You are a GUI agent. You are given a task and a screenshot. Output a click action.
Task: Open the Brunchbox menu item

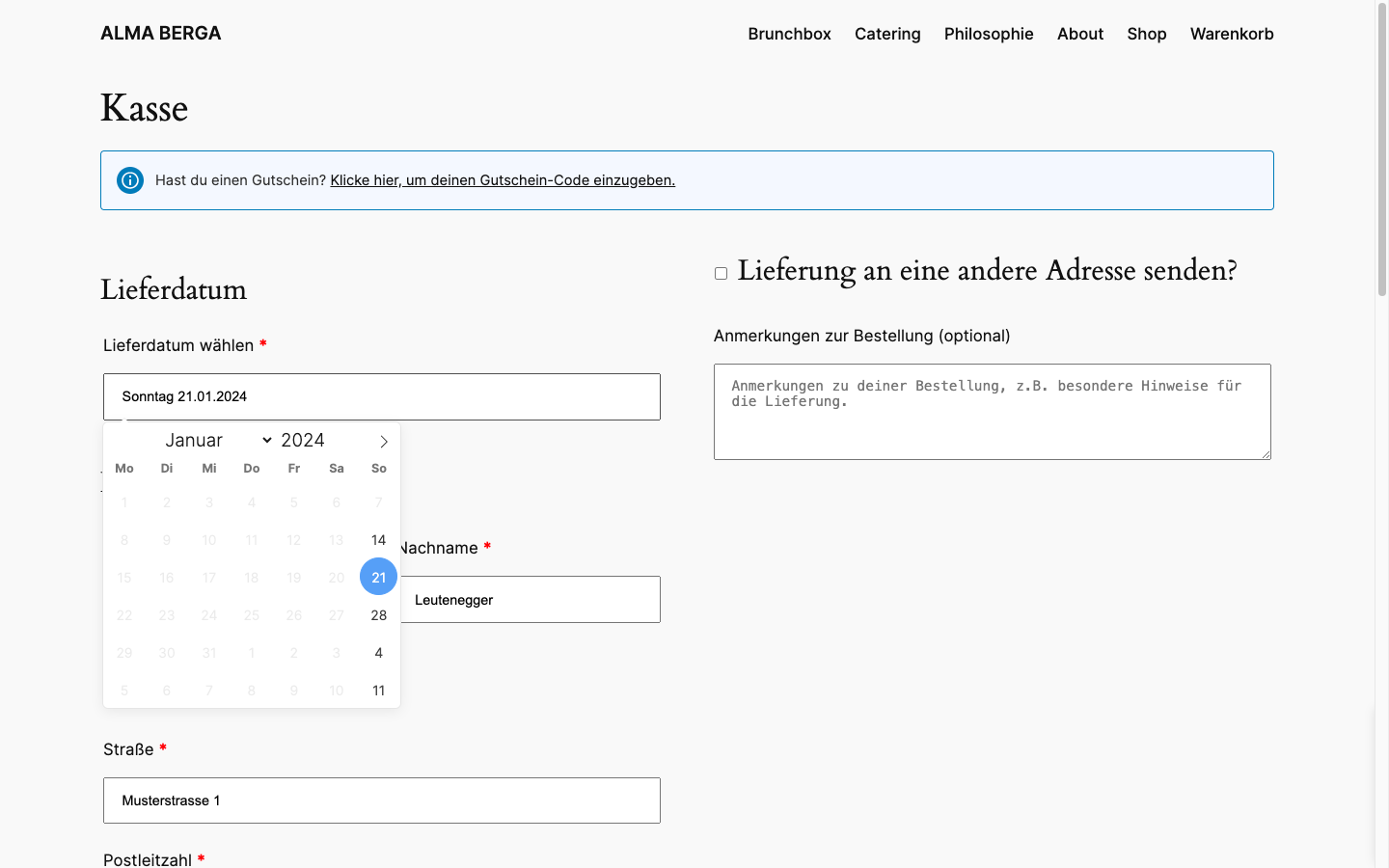789,34
